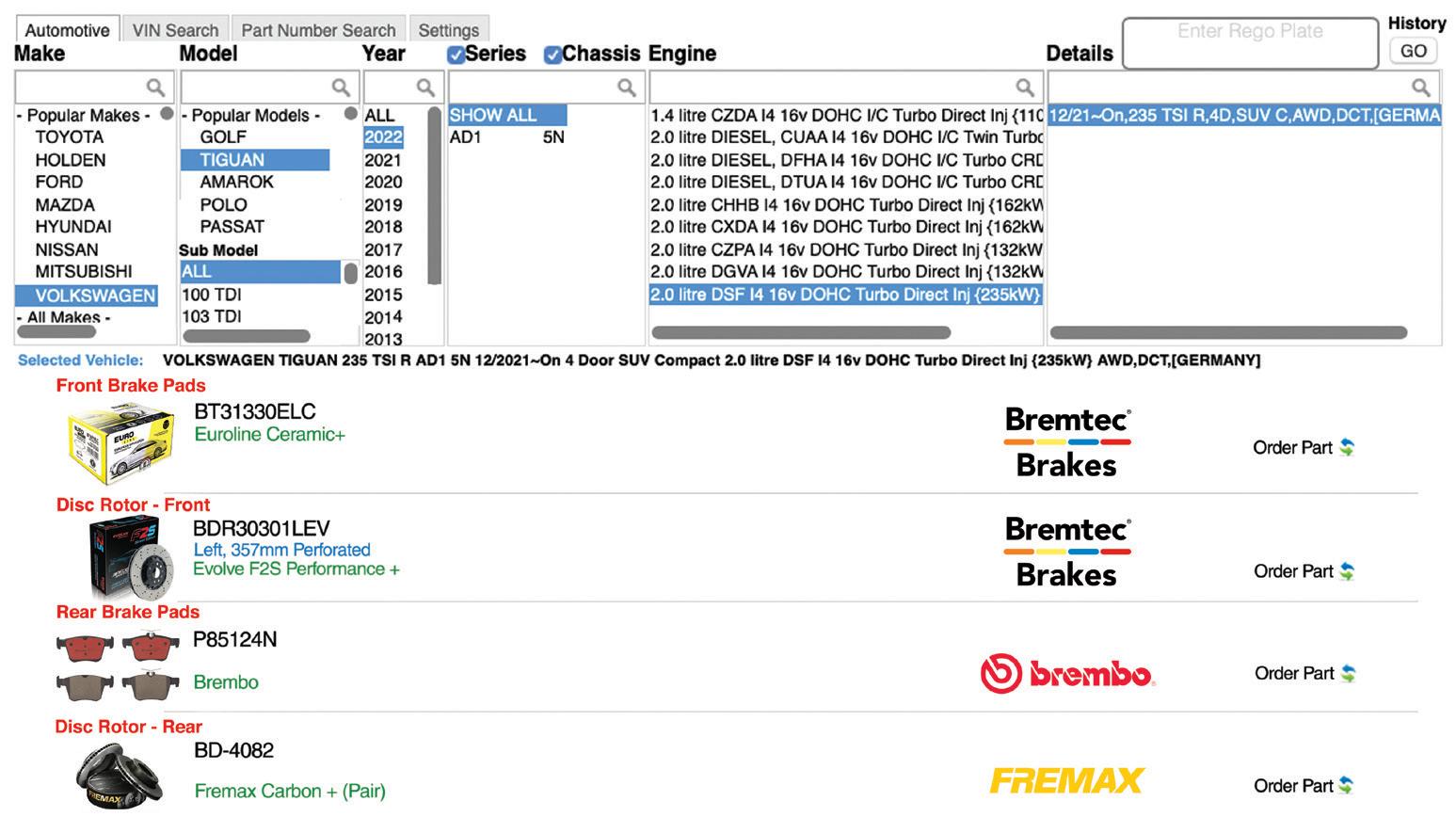Select SHOW ALL in the Series list
1456x817 pixels.
[x=507, y=115]
